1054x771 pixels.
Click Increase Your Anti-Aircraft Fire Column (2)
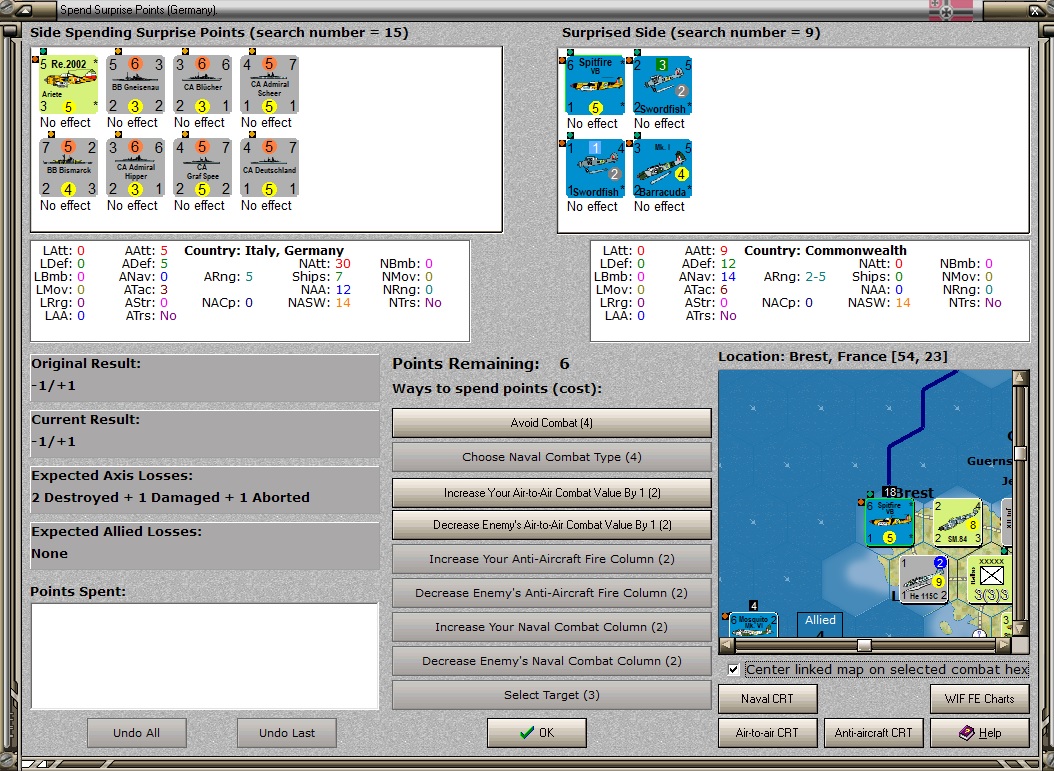[551, 559]
